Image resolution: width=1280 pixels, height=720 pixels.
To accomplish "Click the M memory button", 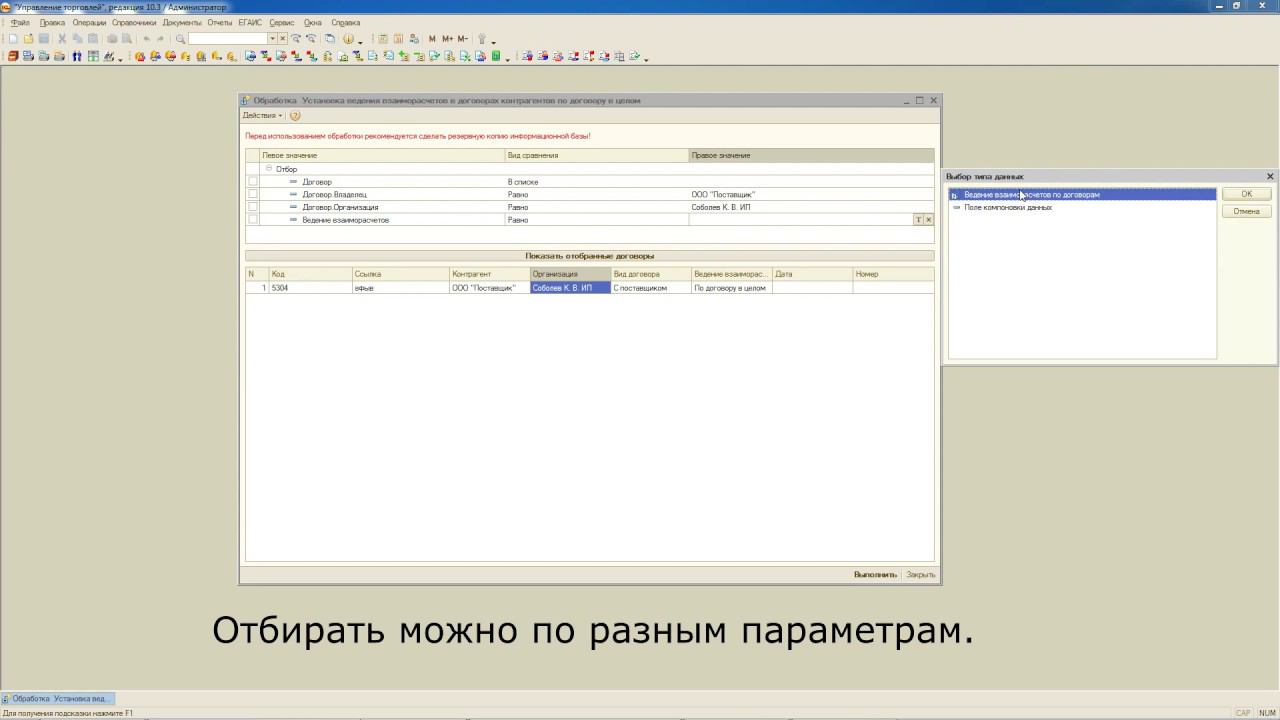I will point(432,39).
